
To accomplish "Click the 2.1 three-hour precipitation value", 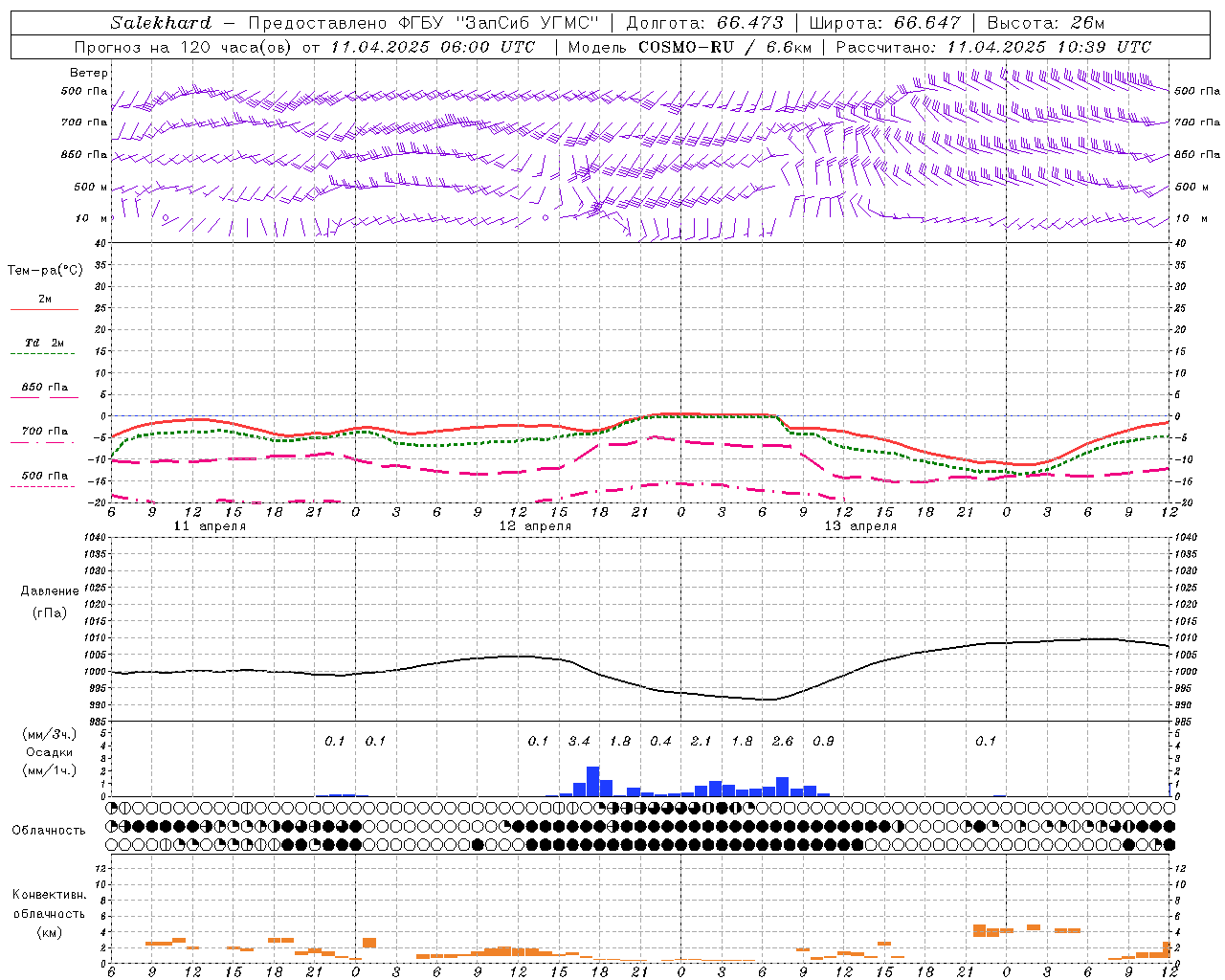I will pos(701,741).
